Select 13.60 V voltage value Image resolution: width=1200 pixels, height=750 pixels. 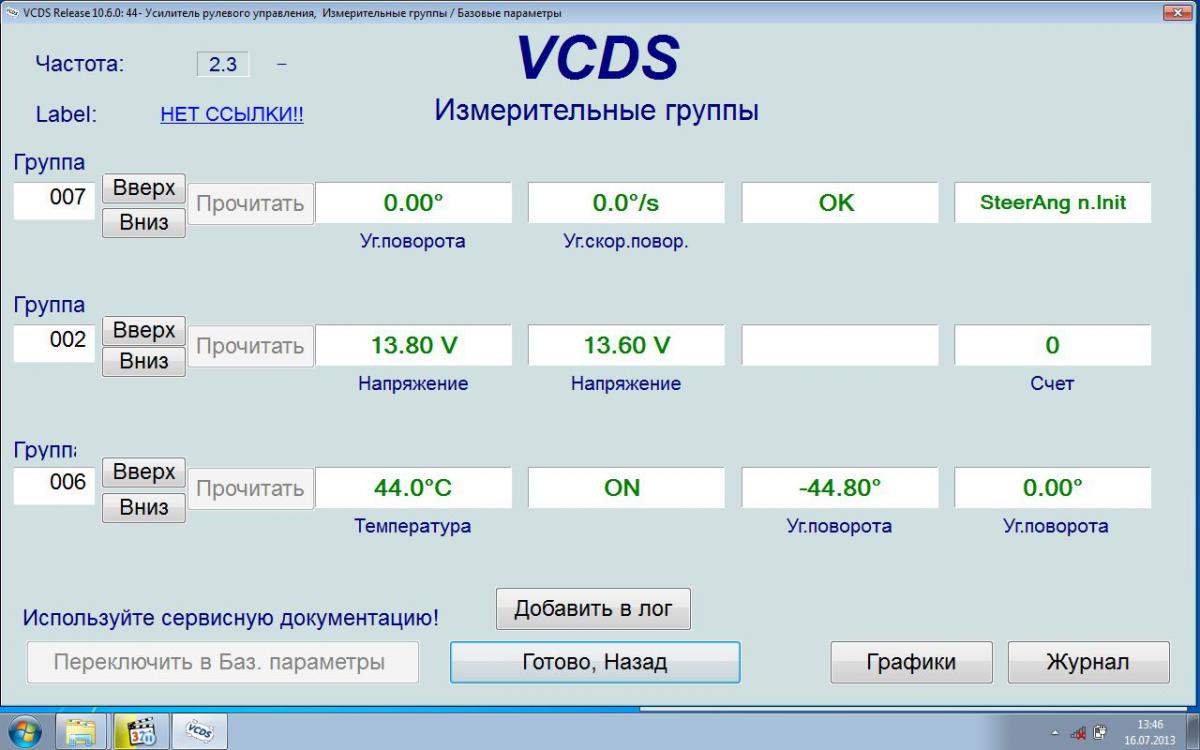point(626,346)
